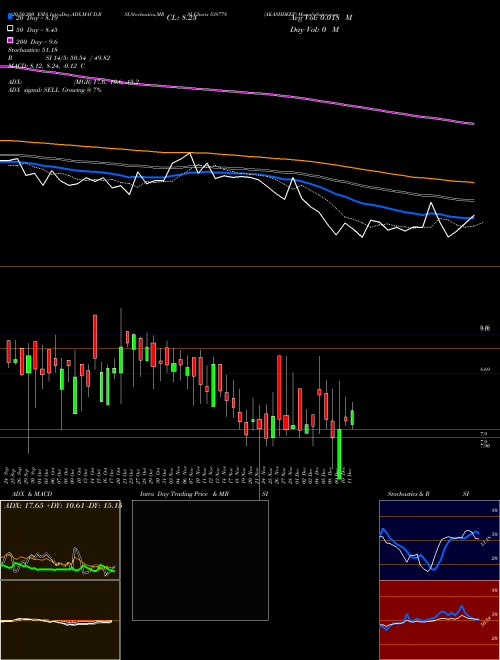500x660 pixels.
Task: Click 'Intra Day Trading Price & MR' title
Action: (184, 494)
